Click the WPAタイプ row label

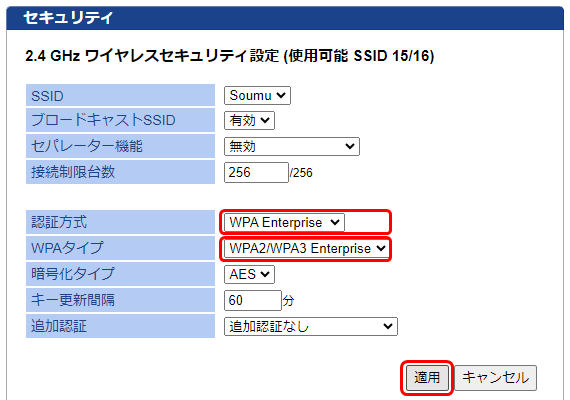[x=120, y=248]
